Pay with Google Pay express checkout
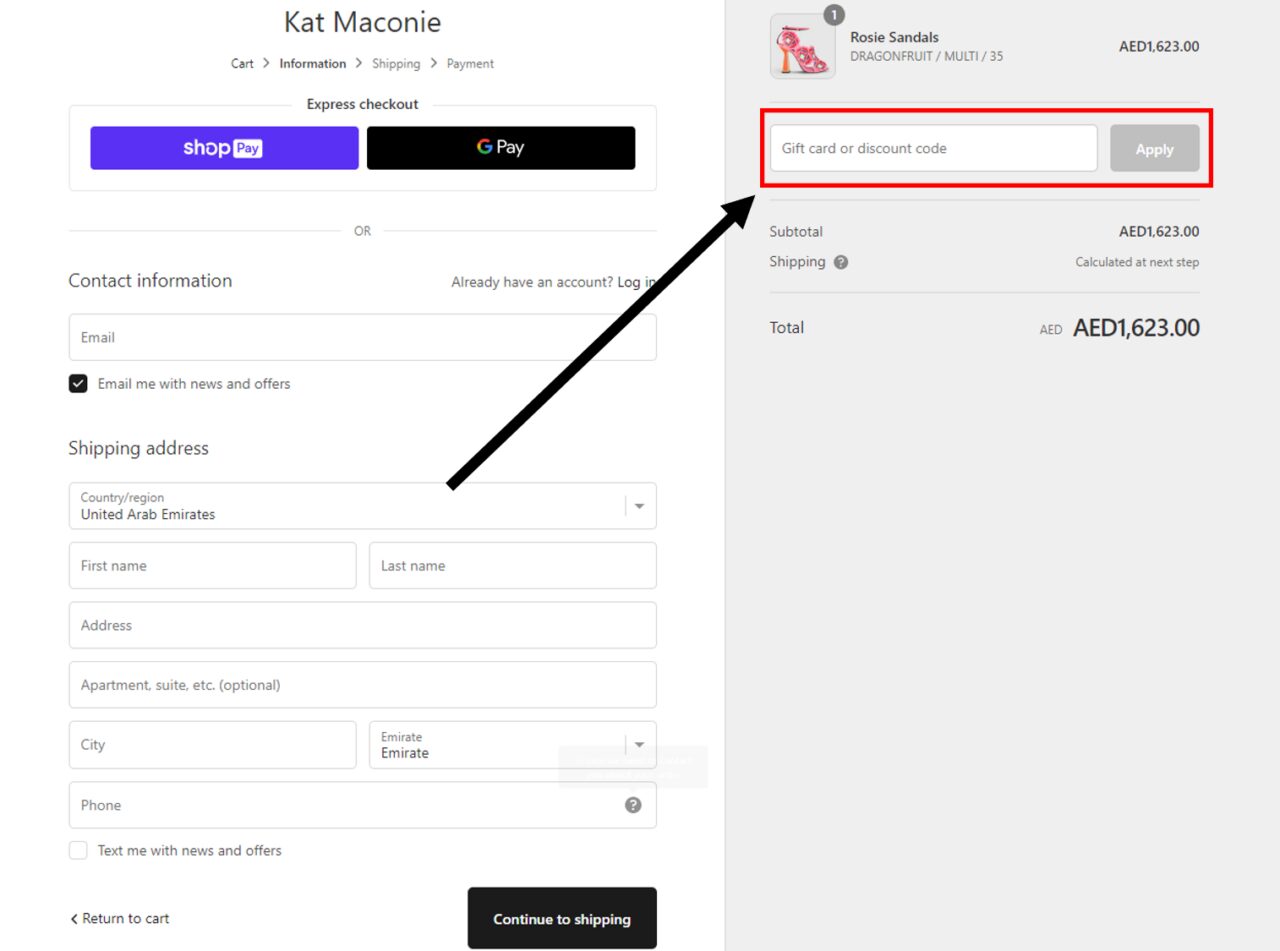1280x951 pixels. tap(501, 148)
